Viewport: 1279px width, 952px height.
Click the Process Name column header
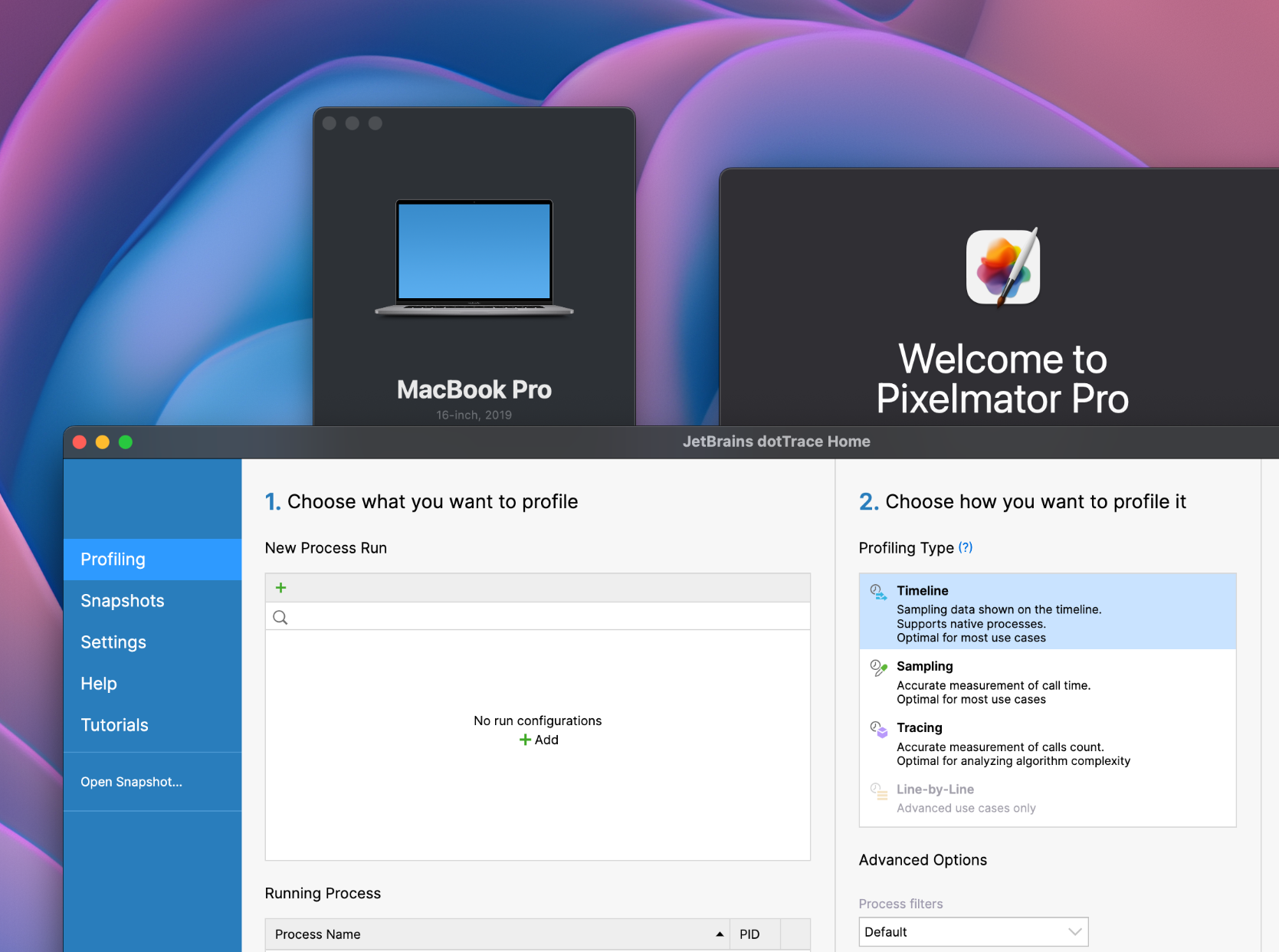497,934
